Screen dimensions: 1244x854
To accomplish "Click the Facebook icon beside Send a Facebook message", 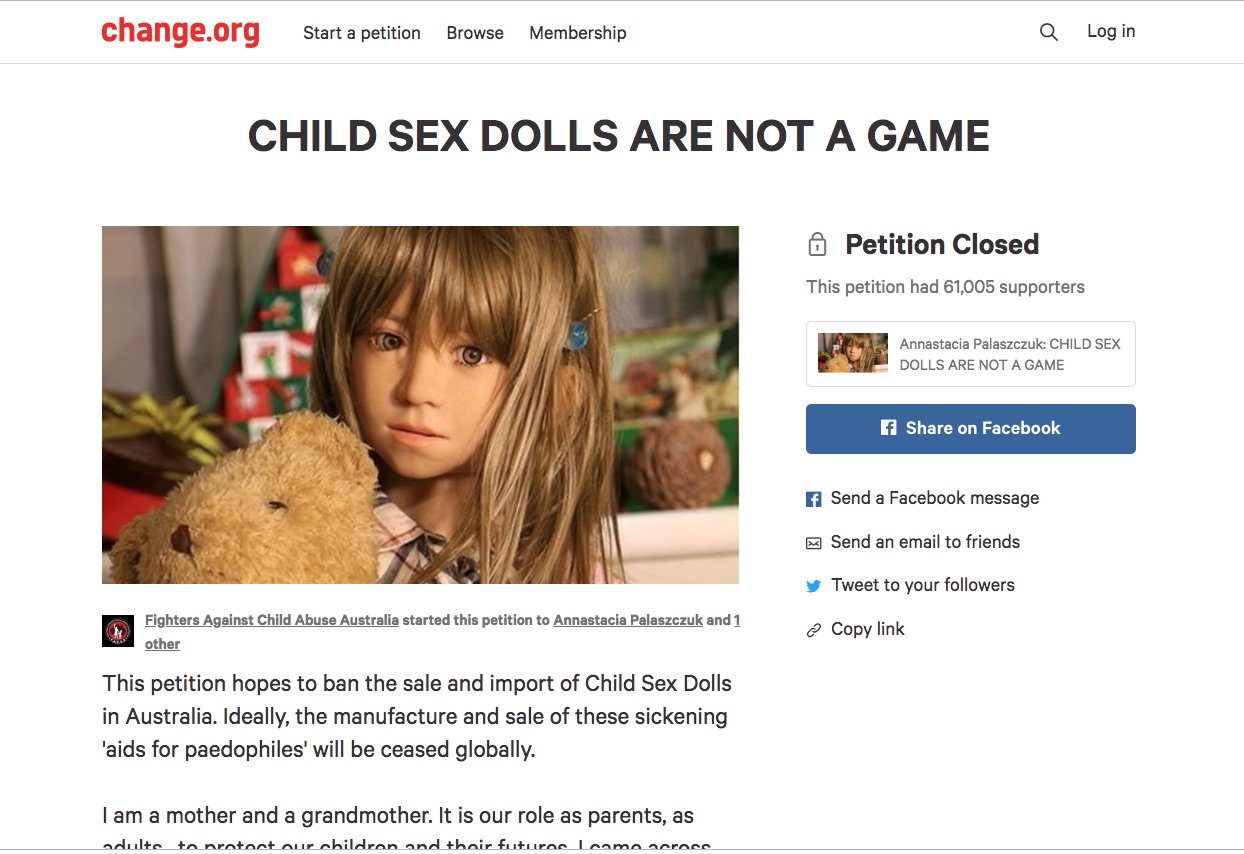I will (814, 499).
